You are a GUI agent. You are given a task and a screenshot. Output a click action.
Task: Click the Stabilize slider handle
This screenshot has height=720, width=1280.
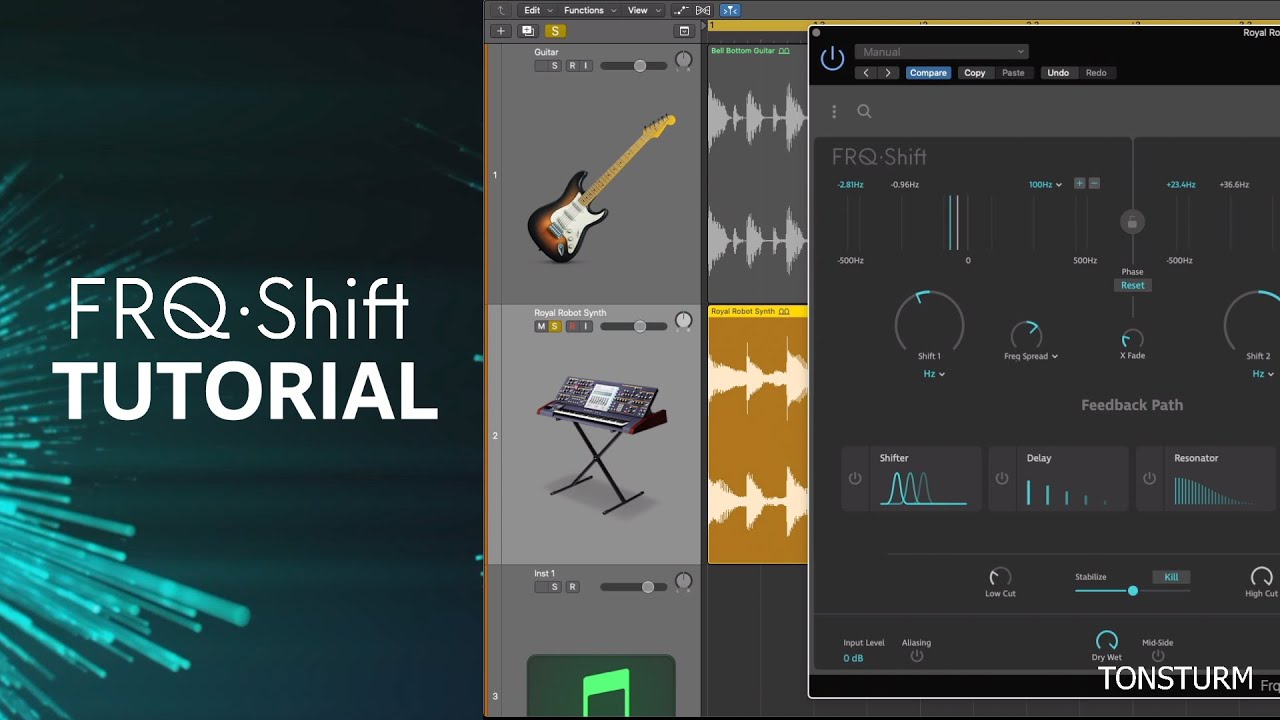point(1133,591)
